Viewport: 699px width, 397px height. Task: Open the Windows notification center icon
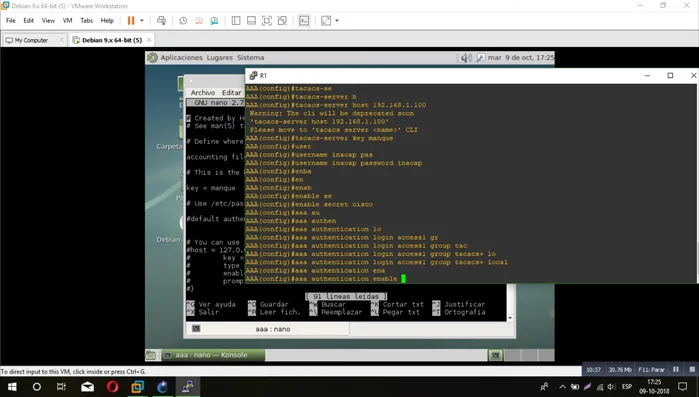click(x=683, y=387)
